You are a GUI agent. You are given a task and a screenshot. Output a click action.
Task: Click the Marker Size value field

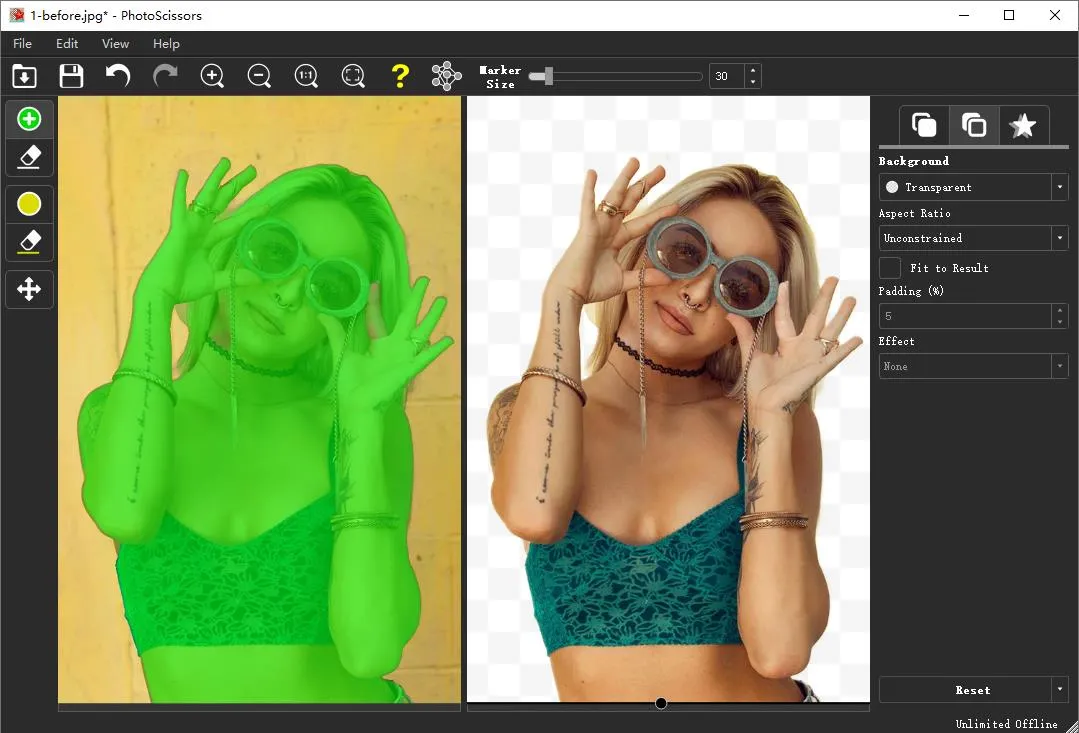[x=726, y=76]
